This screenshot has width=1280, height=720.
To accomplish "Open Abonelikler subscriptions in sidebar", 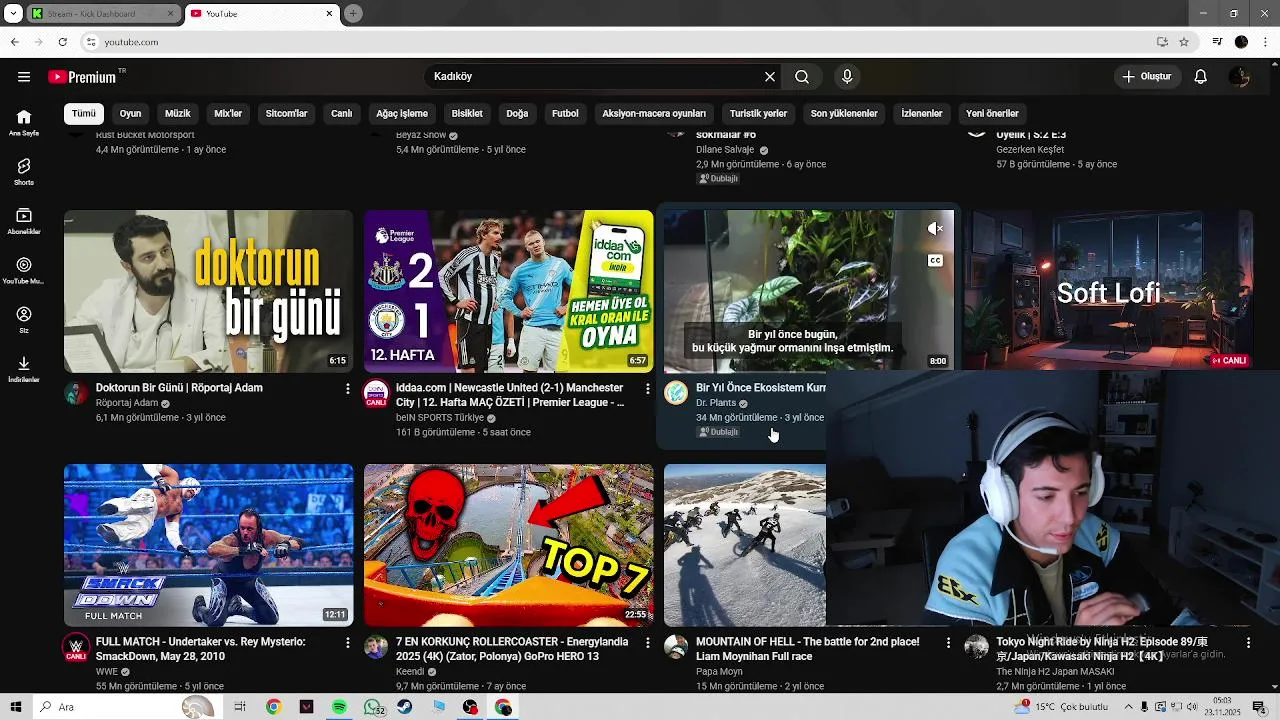I will 24,221.
